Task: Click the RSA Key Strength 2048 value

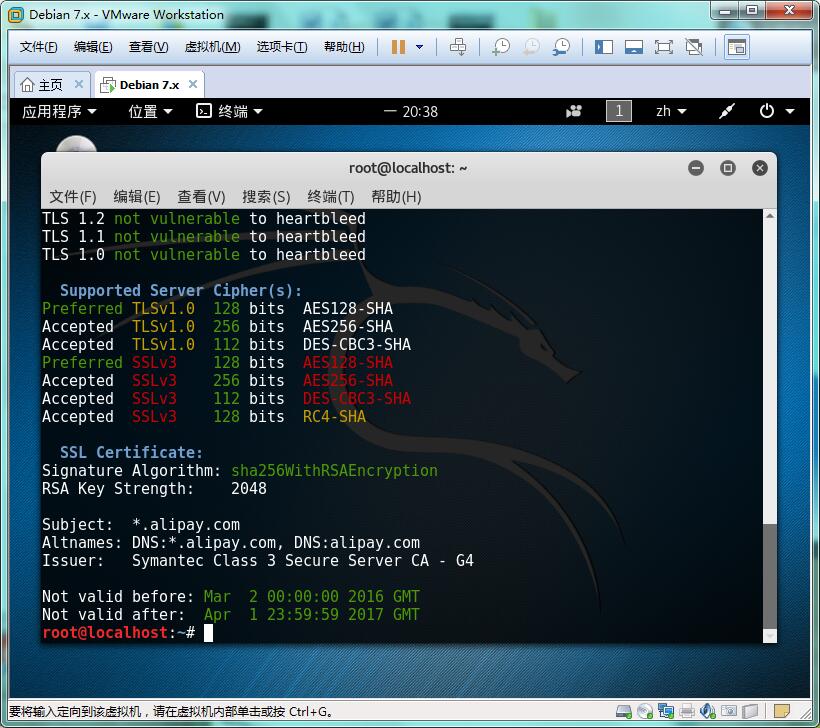Action: click(x=249, y=488)
